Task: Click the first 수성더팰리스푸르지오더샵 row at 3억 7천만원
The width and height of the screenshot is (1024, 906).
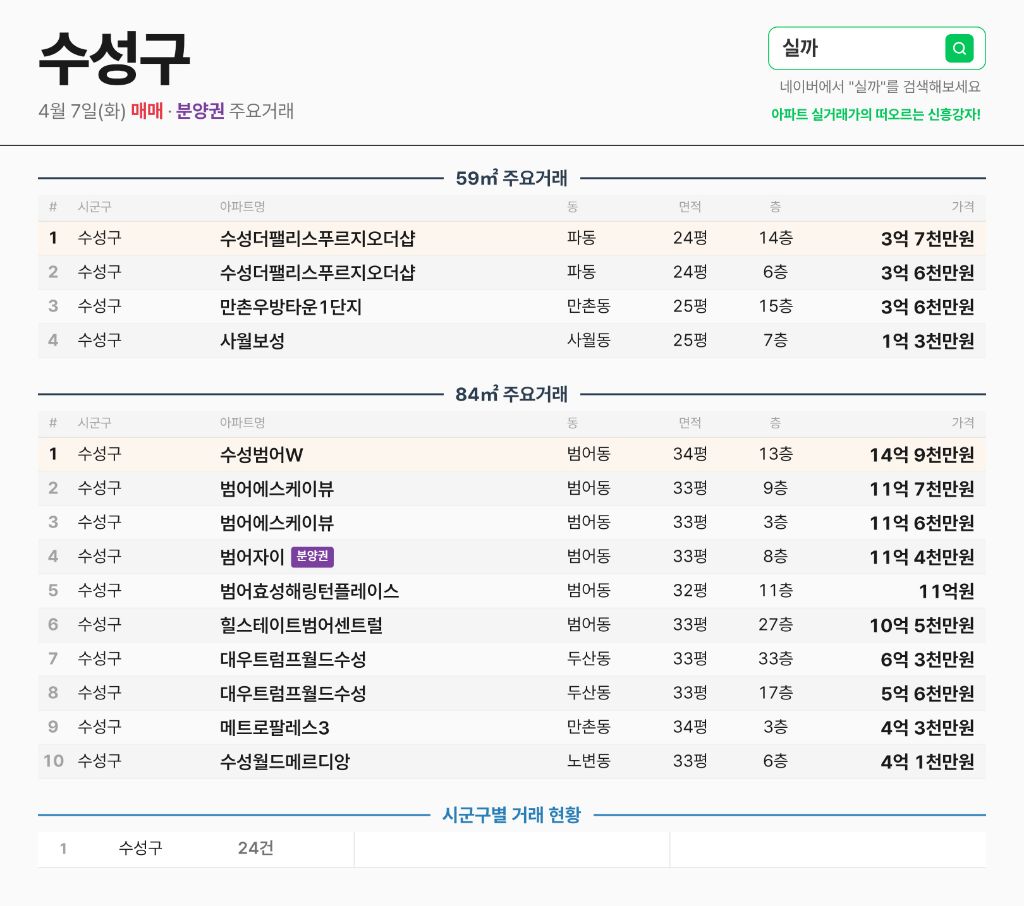Action: tap(511, 238)
